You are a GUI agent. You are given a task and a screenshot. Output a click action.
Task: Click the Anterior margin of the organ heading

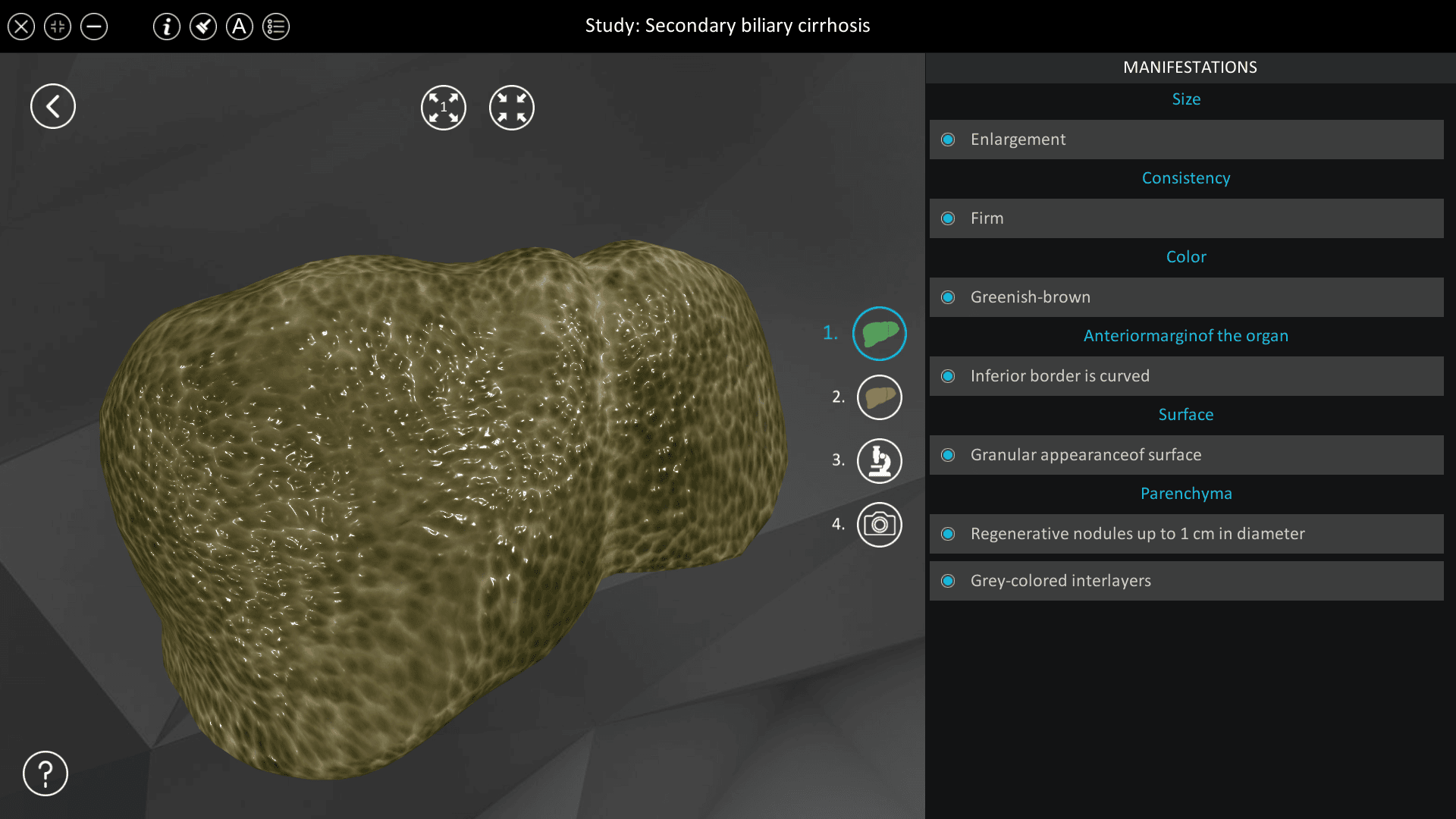tap(1186, 336)
